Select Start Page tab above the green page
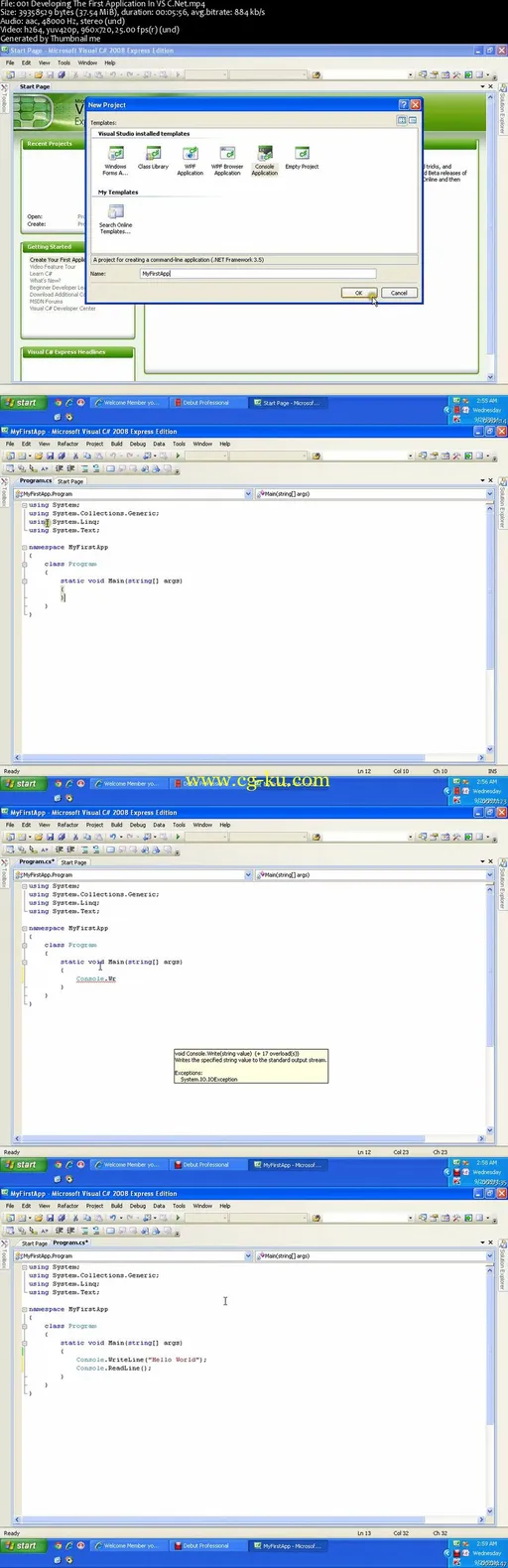The width and height of the screenshot is (508, 1568). 35,86
